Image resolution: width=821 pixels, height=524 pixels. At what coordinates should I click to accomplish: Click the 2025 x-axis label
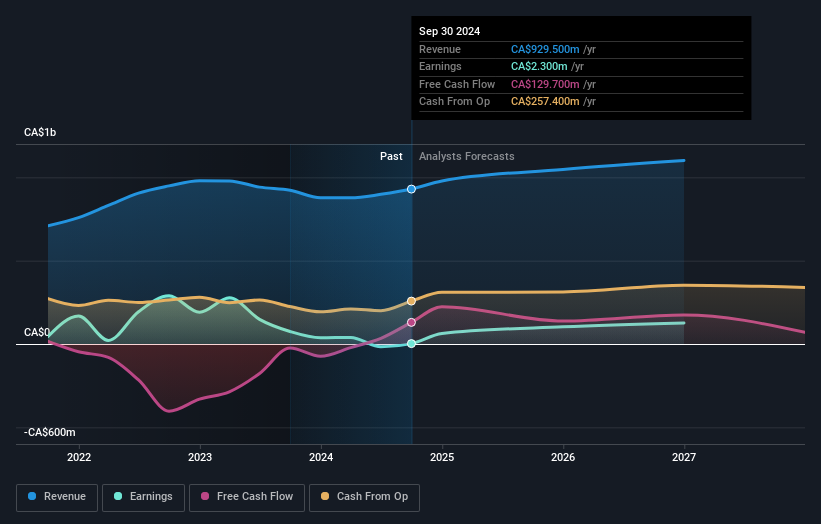click(x=442, y=458)
